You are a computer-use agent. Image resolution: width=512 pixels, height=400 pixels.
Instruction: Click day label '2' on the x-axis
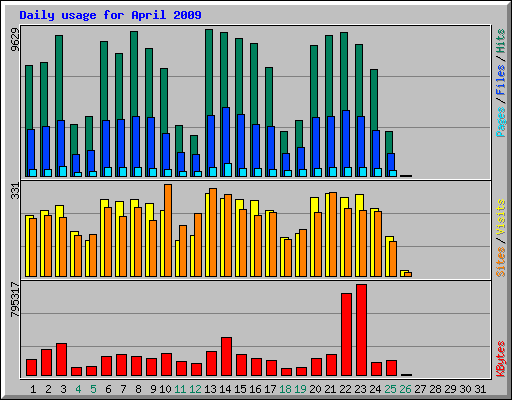[48, 389]
